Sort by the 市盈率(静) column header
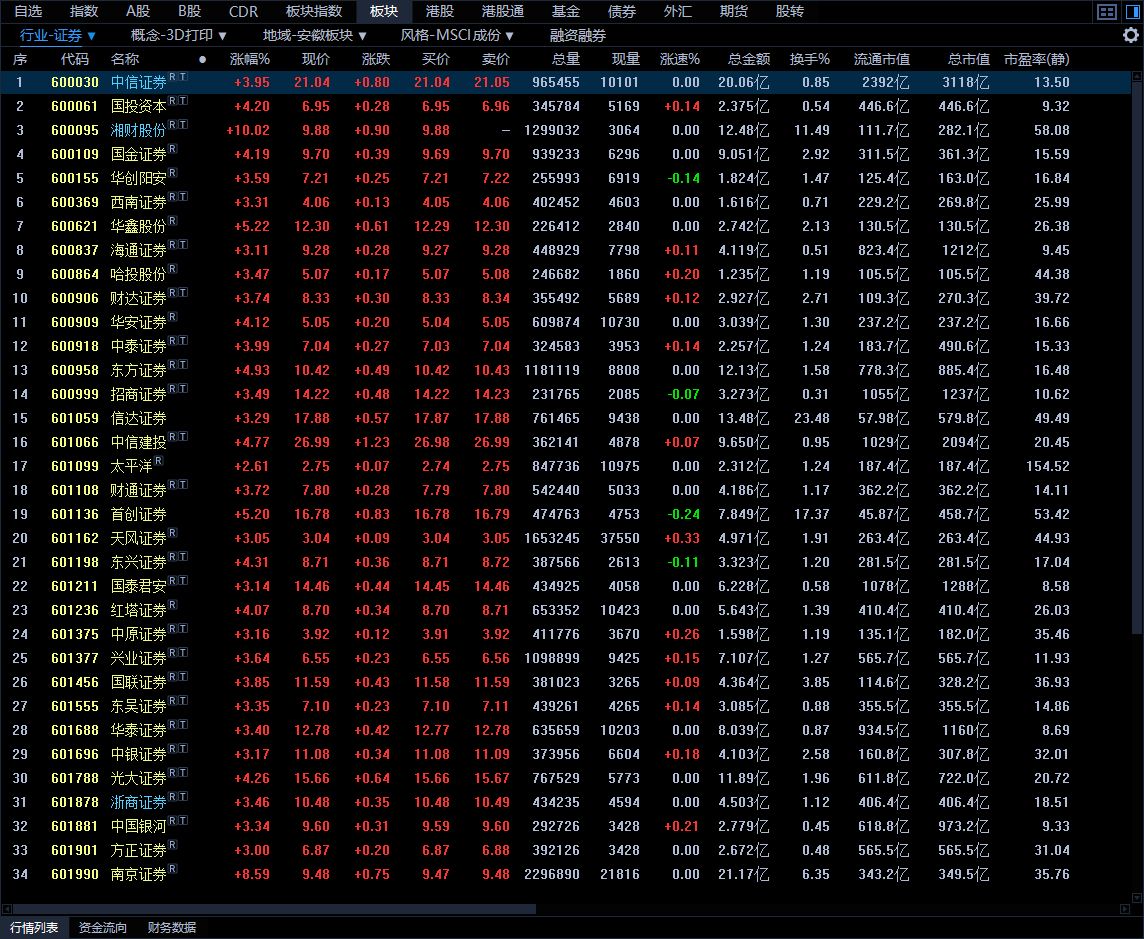This screenshot has width=1144, height=939. point(1037,59)
